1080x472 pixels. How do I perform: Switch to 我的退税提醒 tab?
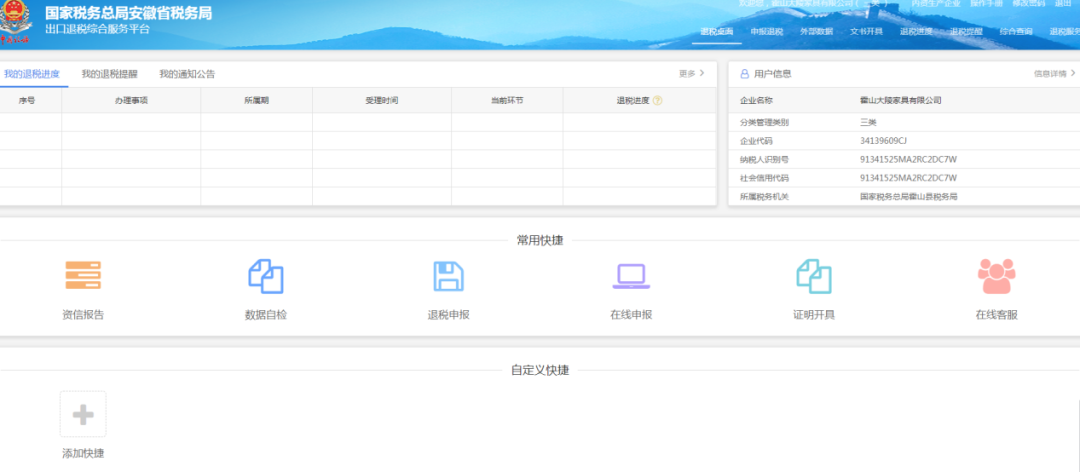110,74
